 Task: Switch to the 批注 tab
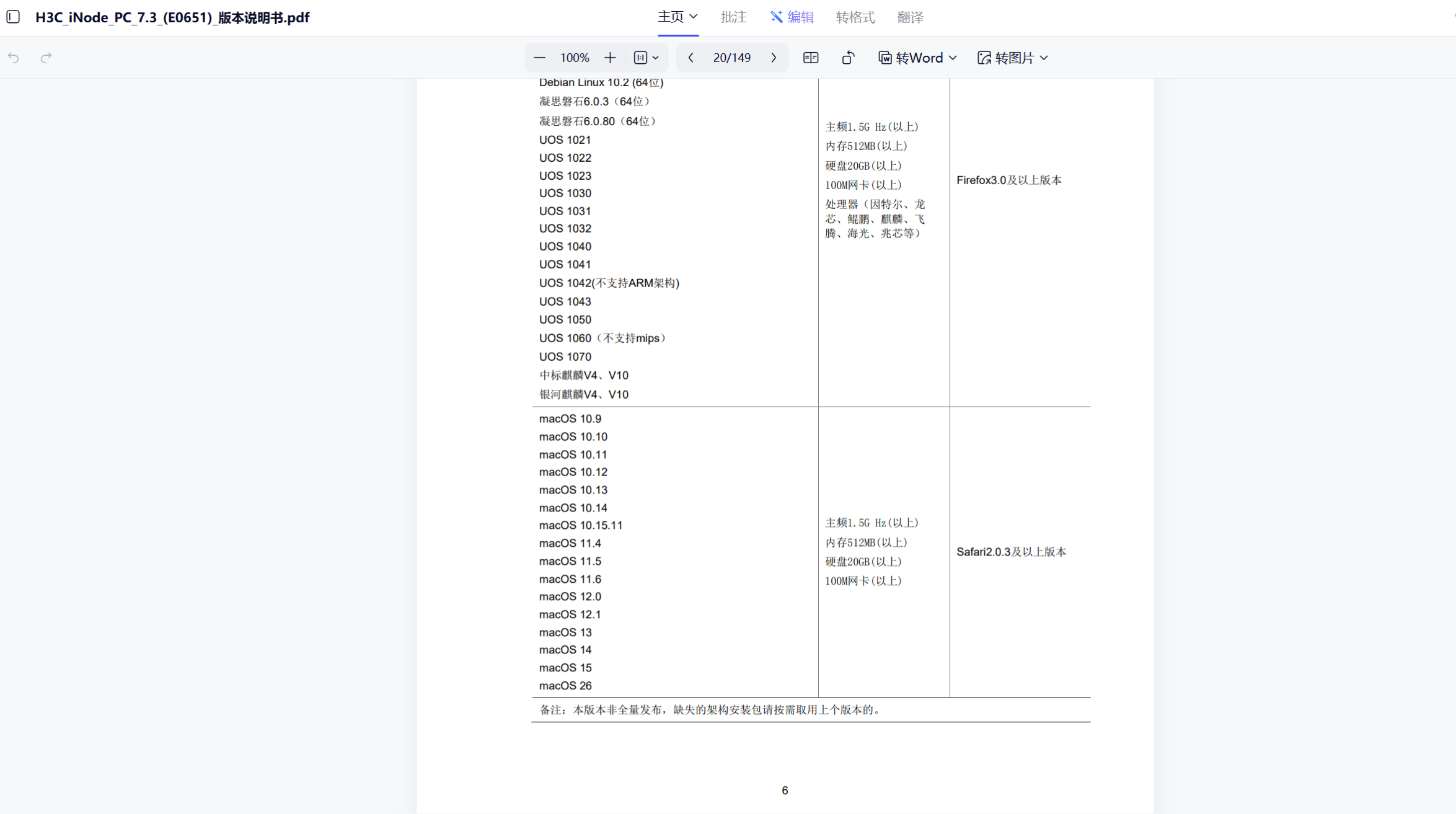click(x=733, y=17)
